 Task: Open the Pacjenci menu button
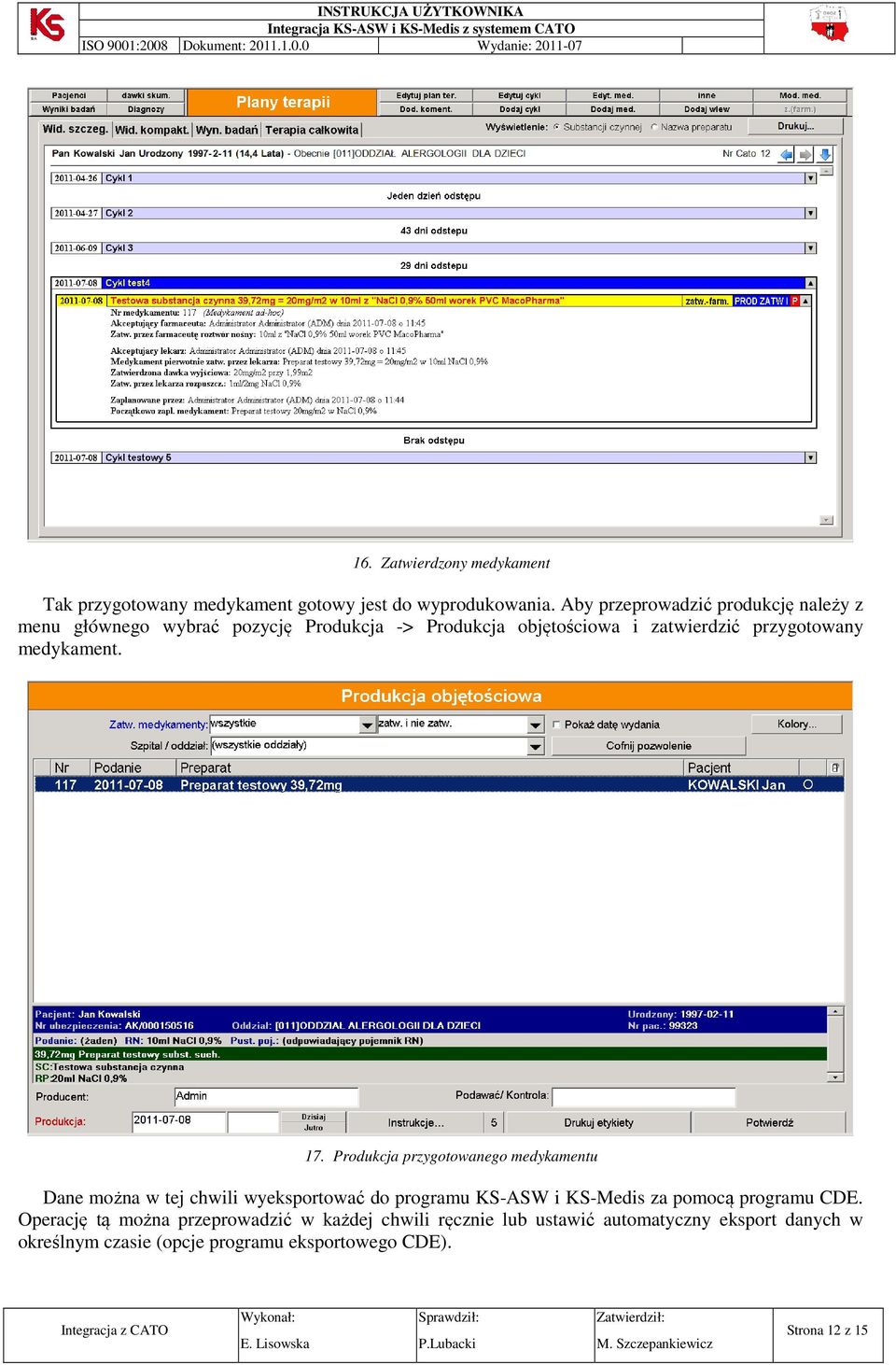(69, 95)
